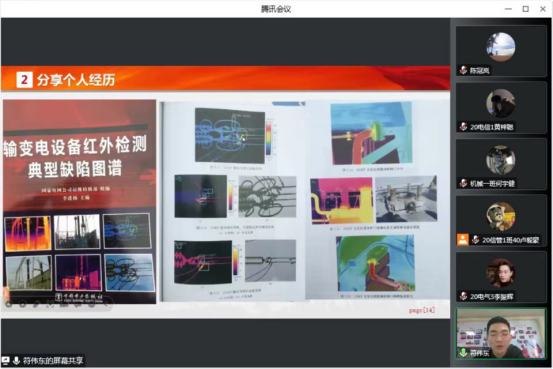The image size is (553, 369).
Task: Click the open book pages photo on the slide
Action: 305,201
